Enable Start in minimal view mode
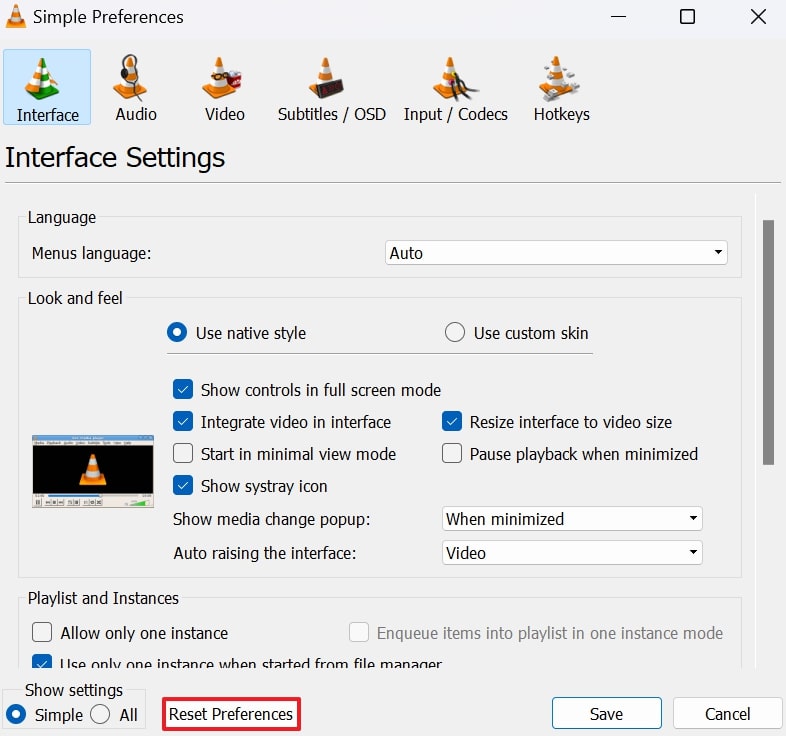 pos(183,454)
